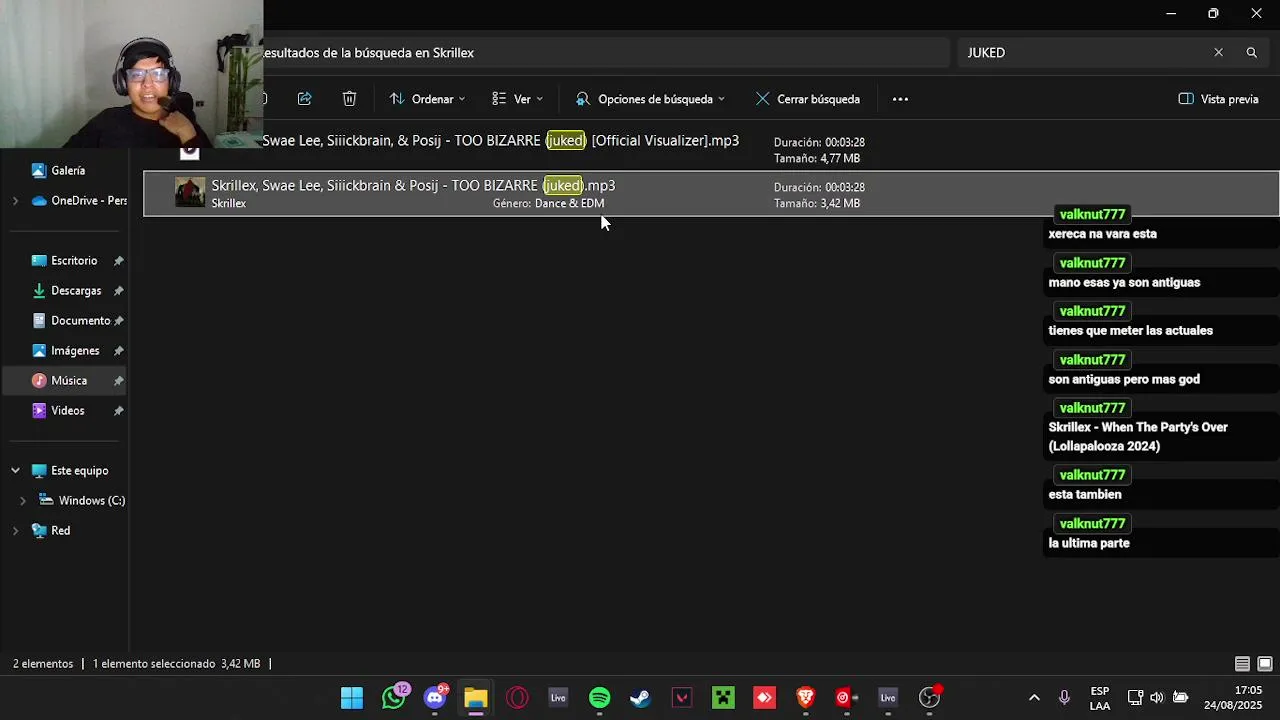Viewport: 1280px width, 720px height.
Task: Open Brave browser from the taskbar
Action: 806,698
